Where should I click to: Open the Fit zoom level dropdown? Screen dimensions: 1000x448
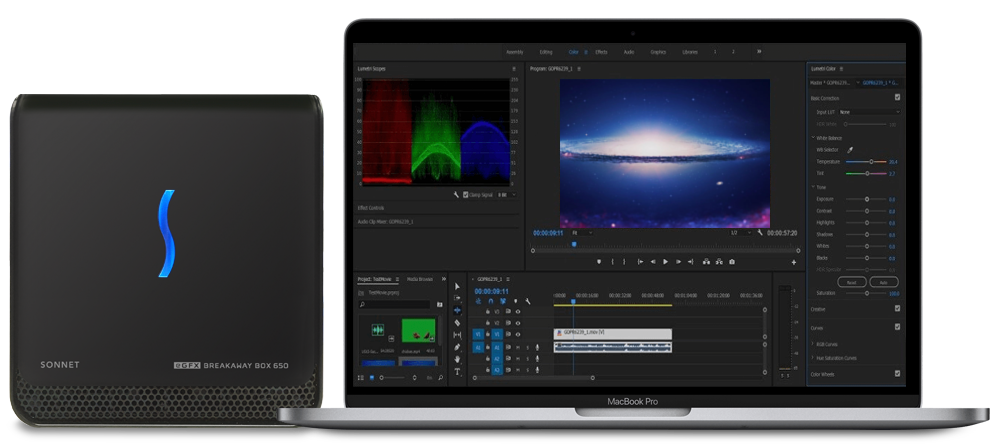click(582, 232)
